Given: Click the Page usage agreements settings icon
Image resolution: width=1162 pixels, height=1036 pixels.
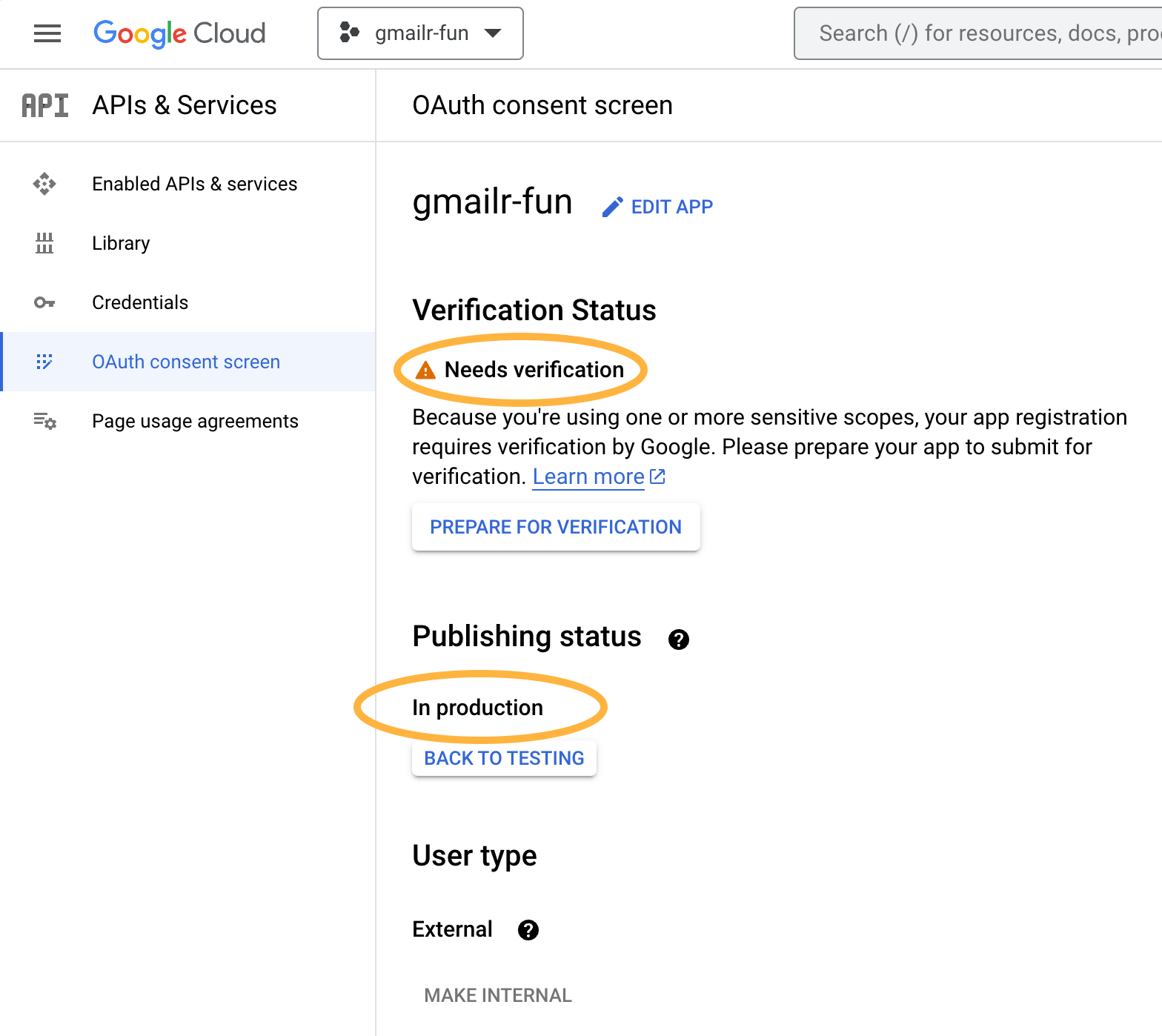Looking at the screenshot, I should click(44, 421).
